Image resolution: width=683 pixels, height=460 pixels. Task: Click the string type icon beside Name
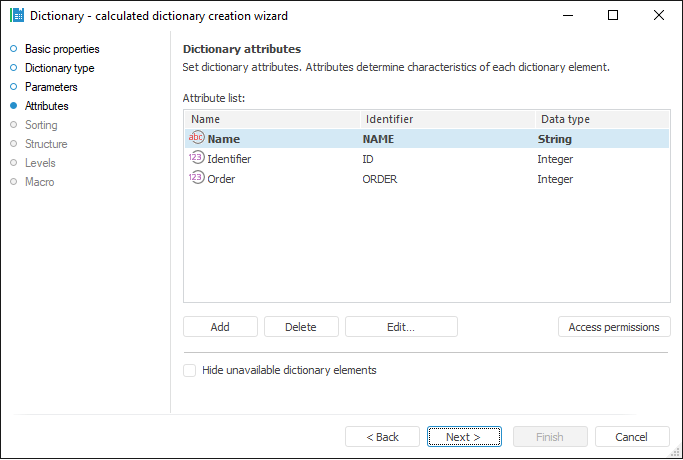[x=196, y=139]
